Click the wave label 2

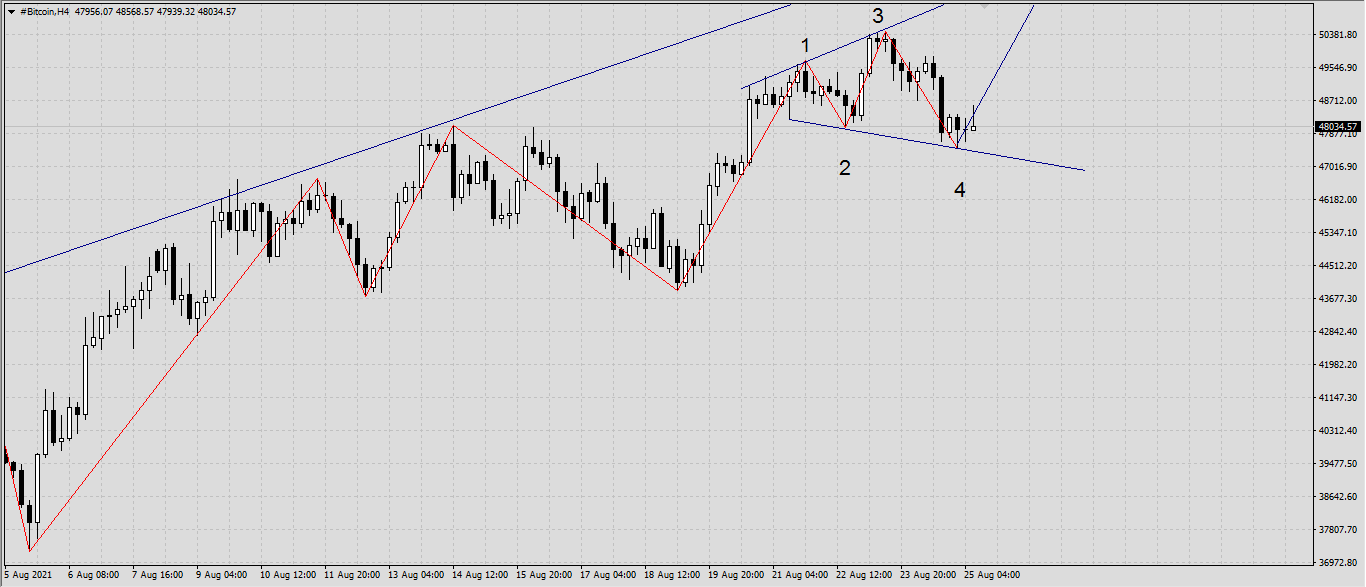point(844,168)
